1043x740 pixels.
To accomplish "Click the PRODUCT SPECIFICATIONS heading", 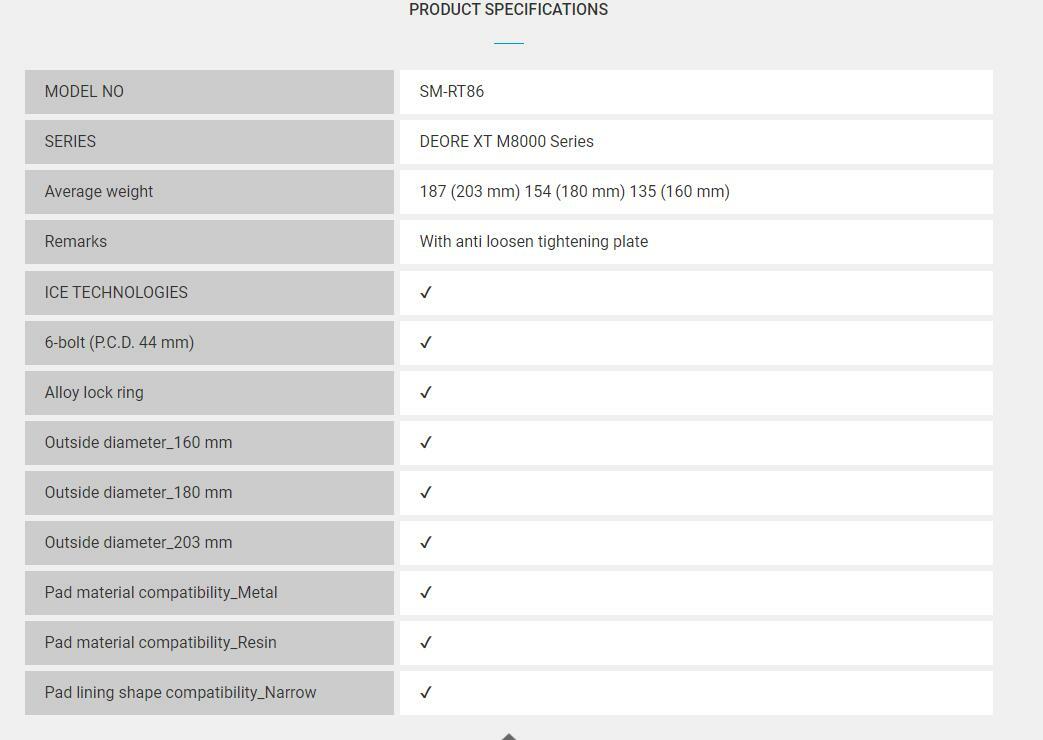I will point(508,10).
